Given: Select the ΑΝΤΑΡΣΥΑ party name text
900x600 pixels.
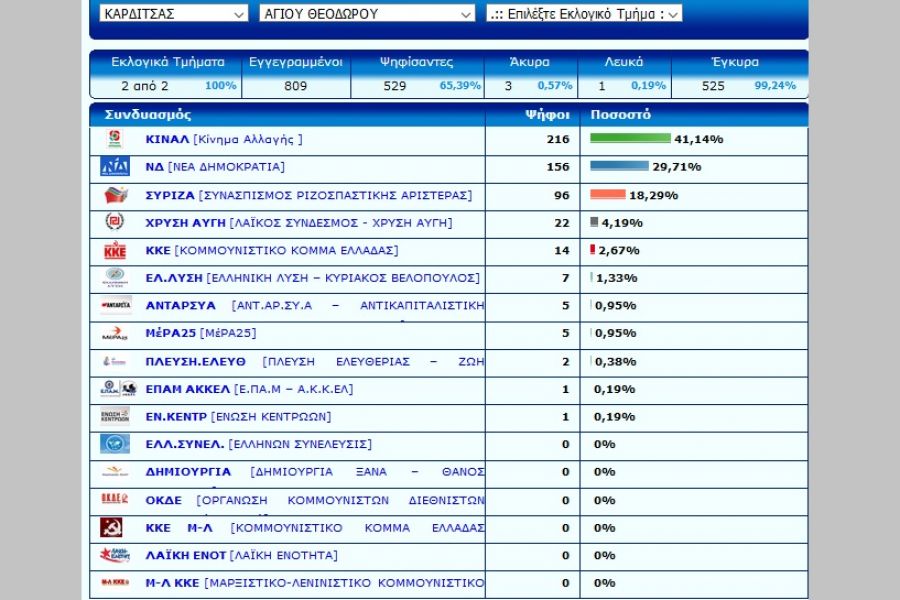Looking at the screenshot, I should pos(180,305).
